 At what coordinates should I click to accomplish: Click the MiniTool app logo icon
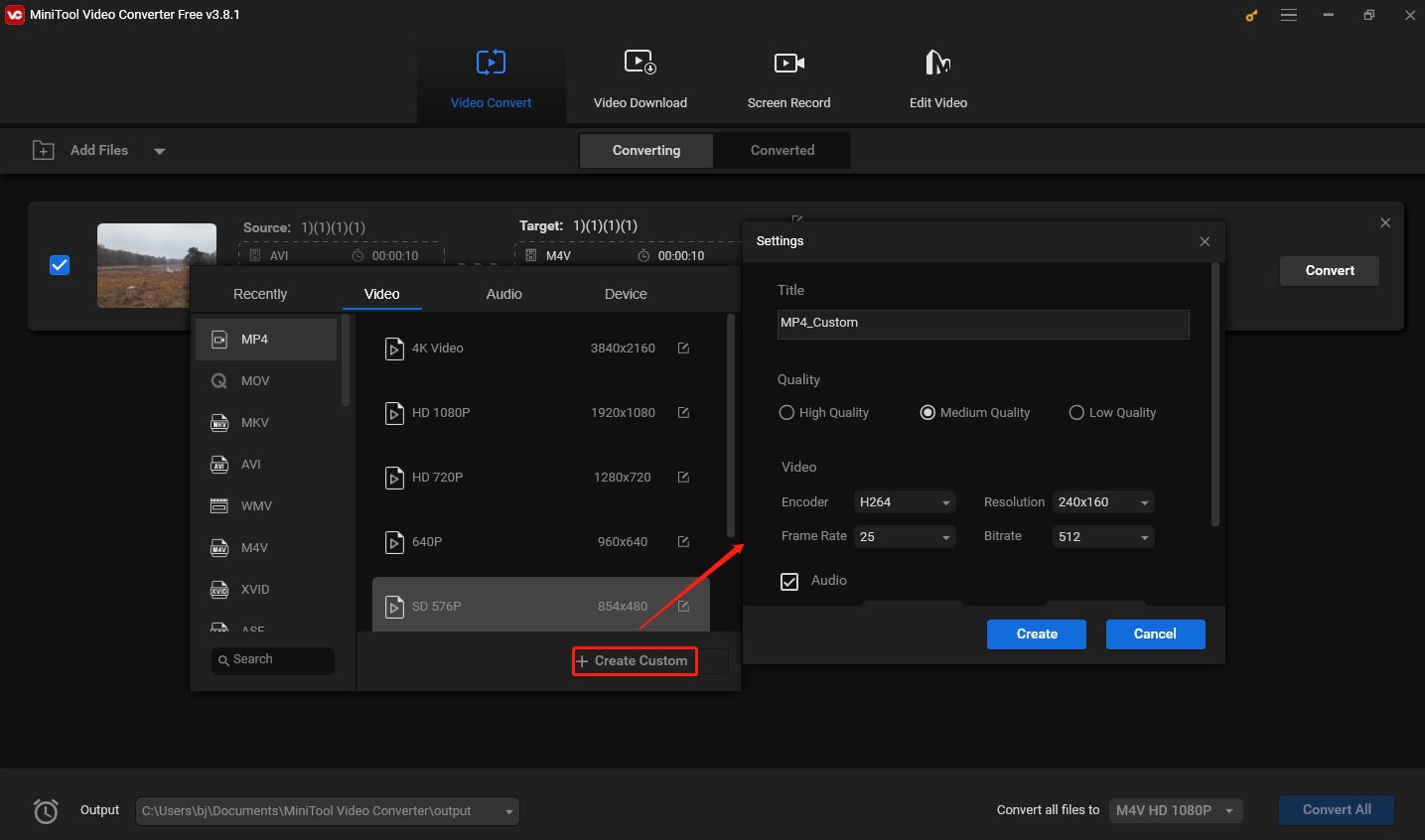(14, 15)
